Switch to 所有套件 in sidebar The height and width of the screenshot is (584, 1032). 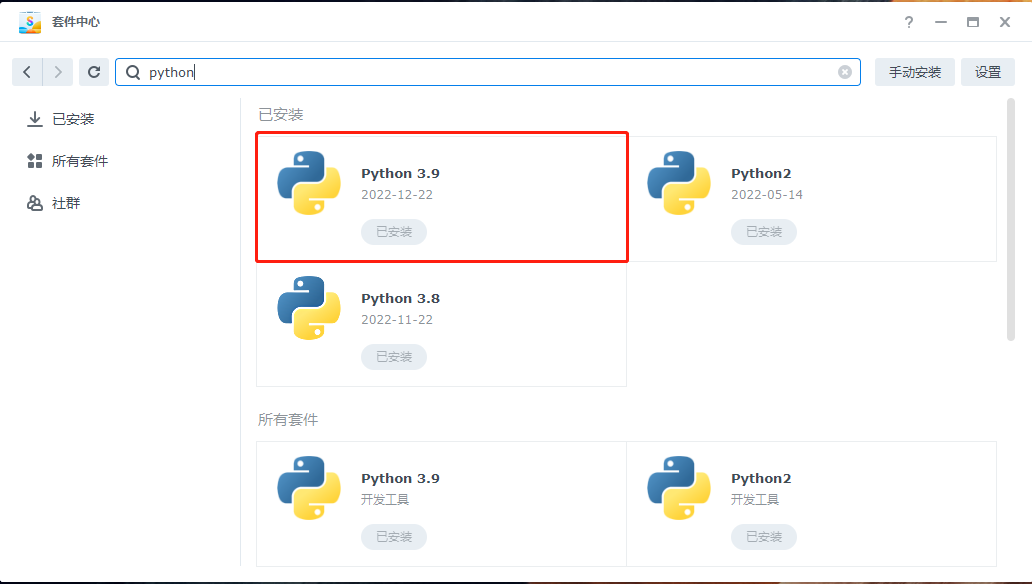(x=79, y=161)
